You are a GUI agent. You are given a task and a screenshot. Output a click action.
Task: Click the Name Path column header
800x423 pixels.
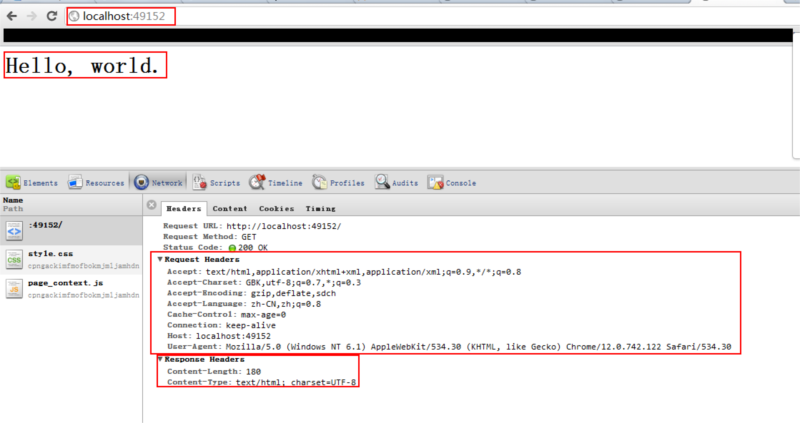(71, 205)
